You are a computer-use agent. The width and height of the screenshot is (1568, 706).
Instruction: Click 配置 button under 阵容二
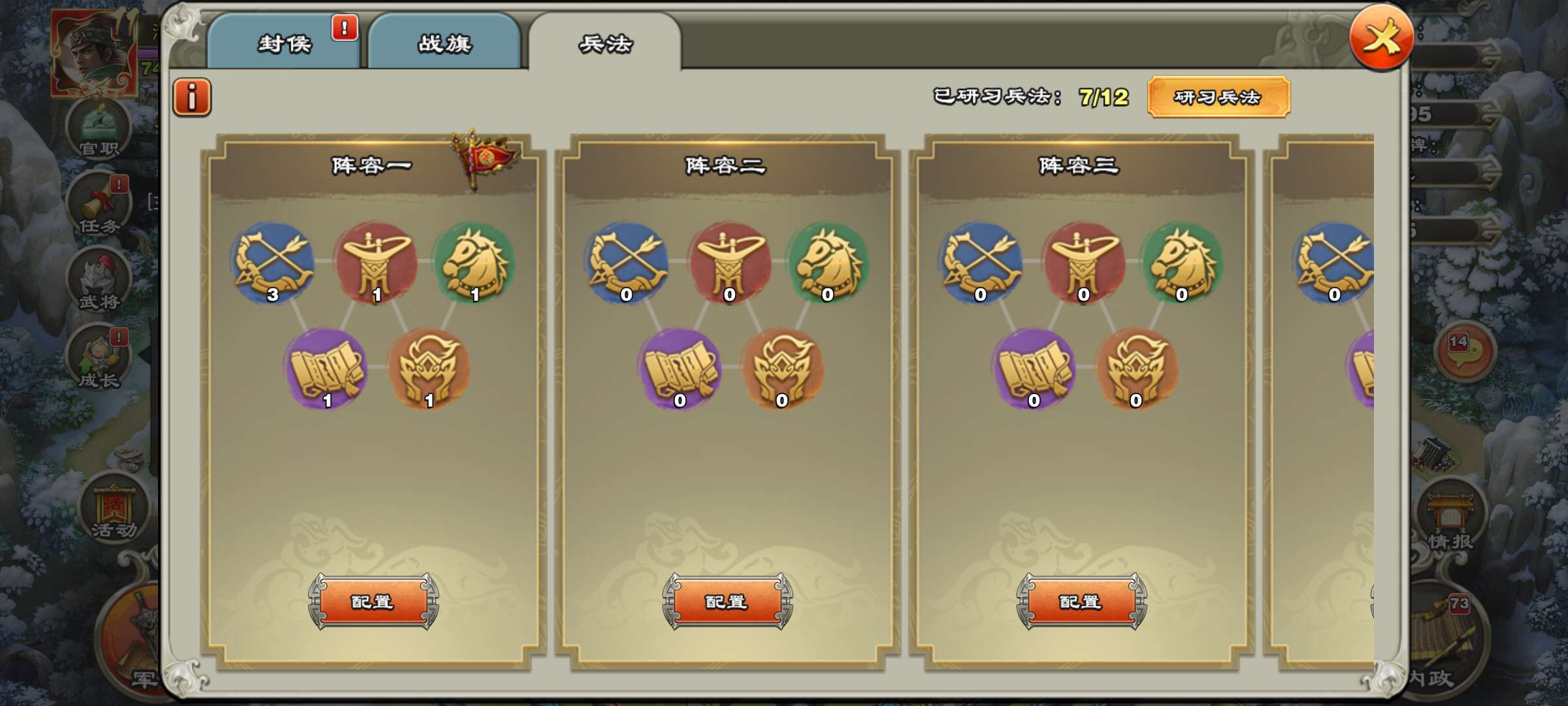[727, 601]
